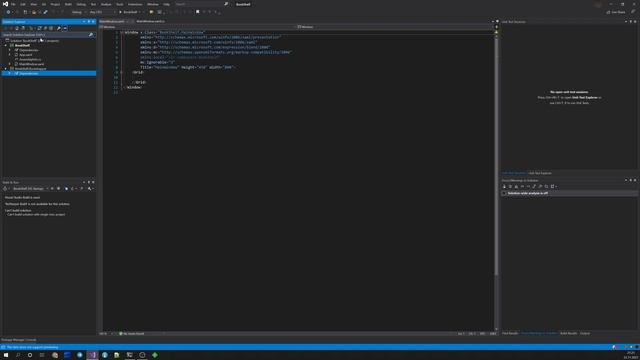
Task: Click the Solution Explorer Properties wrench icon
Action: click(x=59, y=28)
